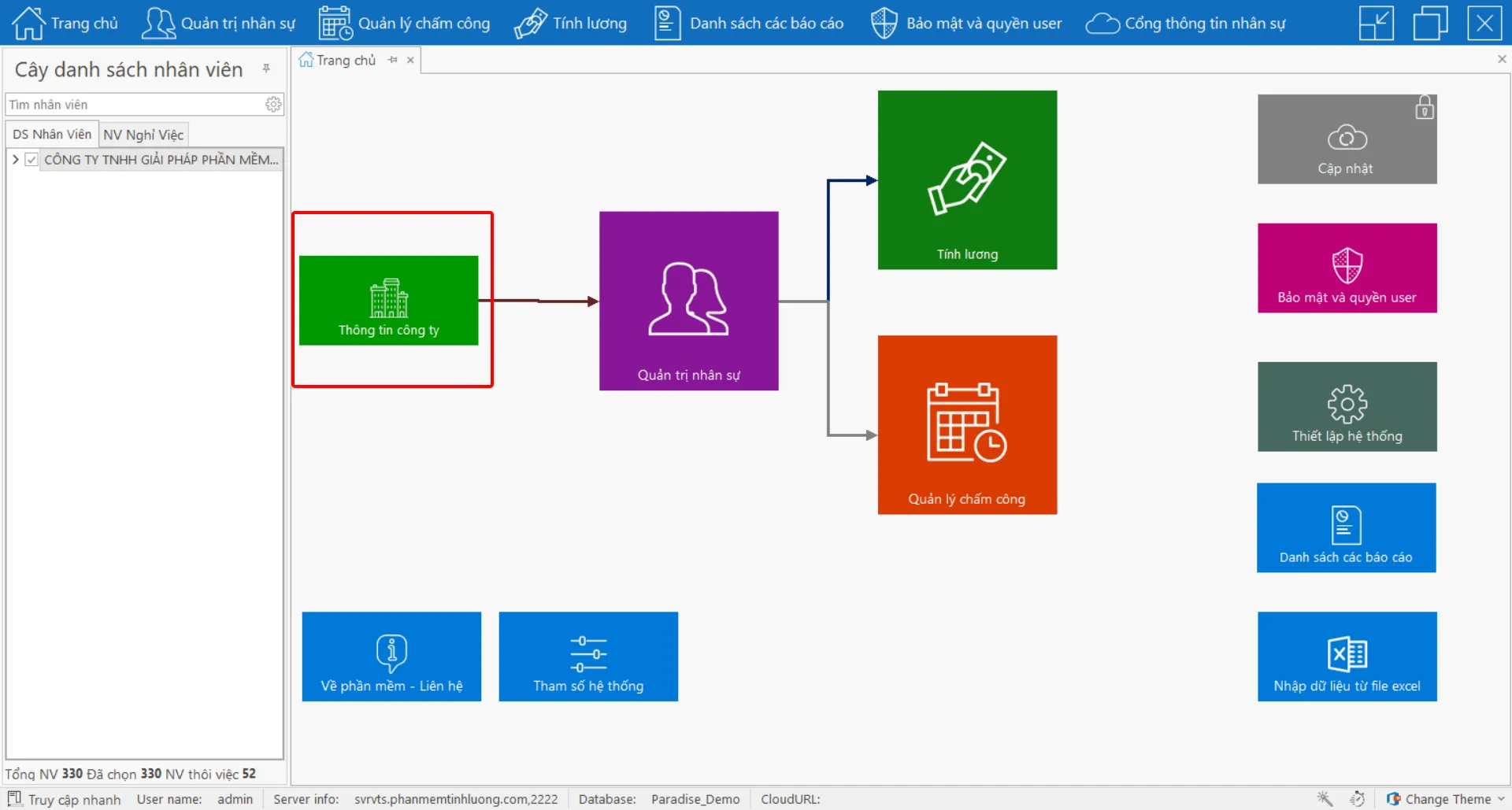Close the Trang chủ document tab
The height and width of the screenshot is (810, 1512).
410,60
